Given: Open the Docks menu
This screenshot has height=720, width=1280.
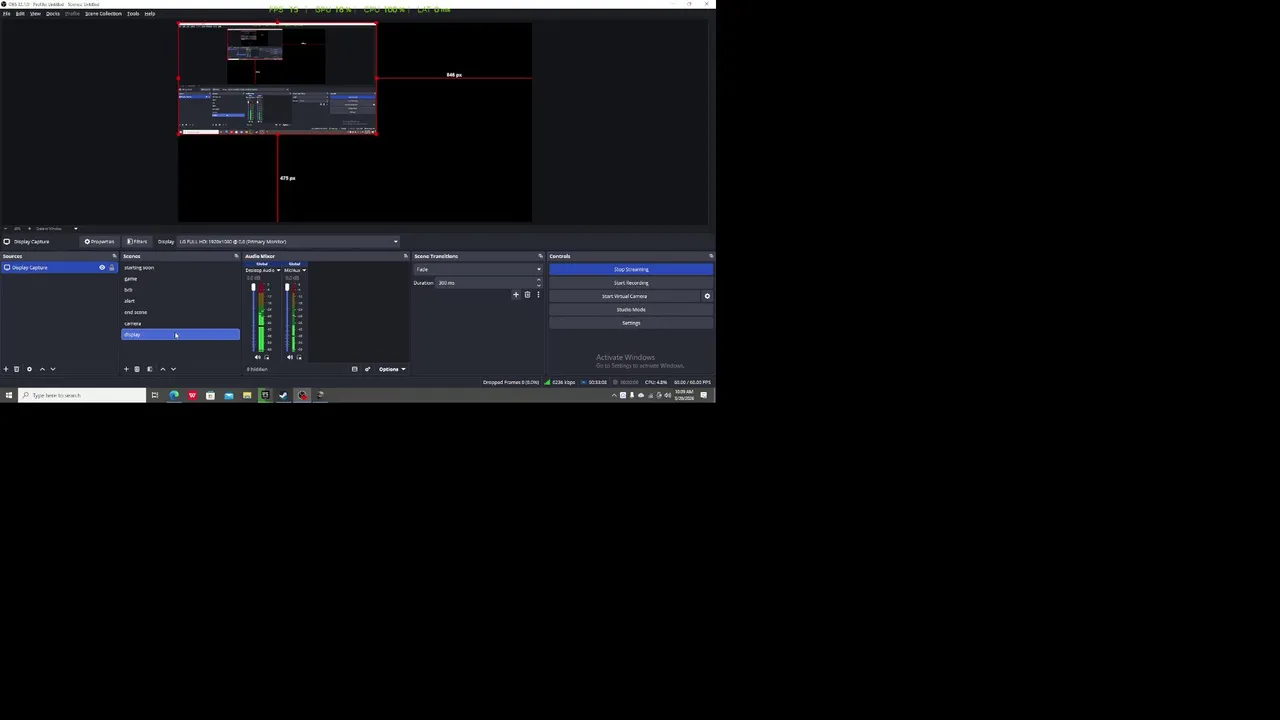Looking at the screenshot, I should pyautogui.click(x=53, y=13).
